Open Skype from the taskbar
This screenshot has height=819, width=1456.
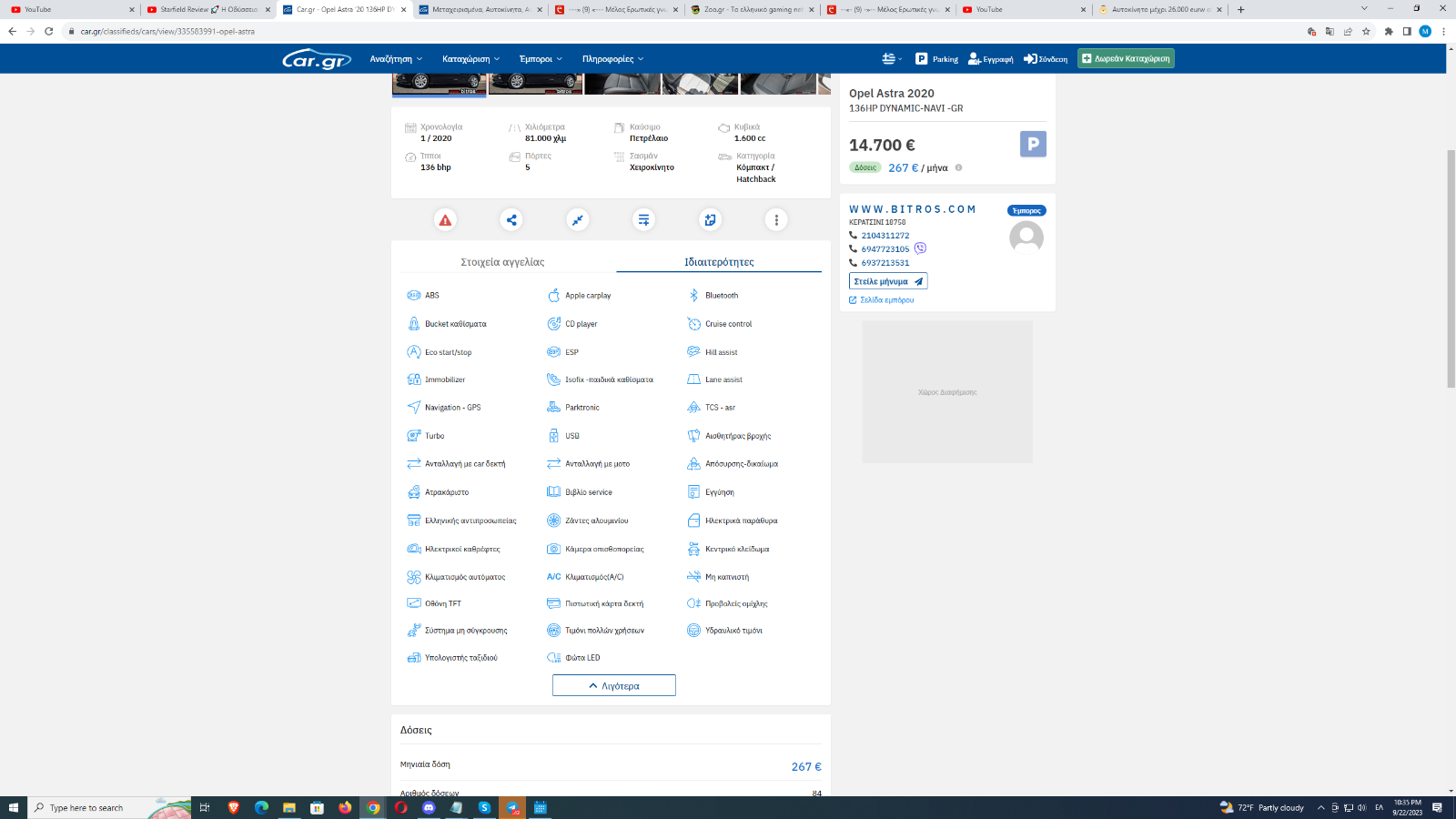pyautogui.click(x=484, y=807)
